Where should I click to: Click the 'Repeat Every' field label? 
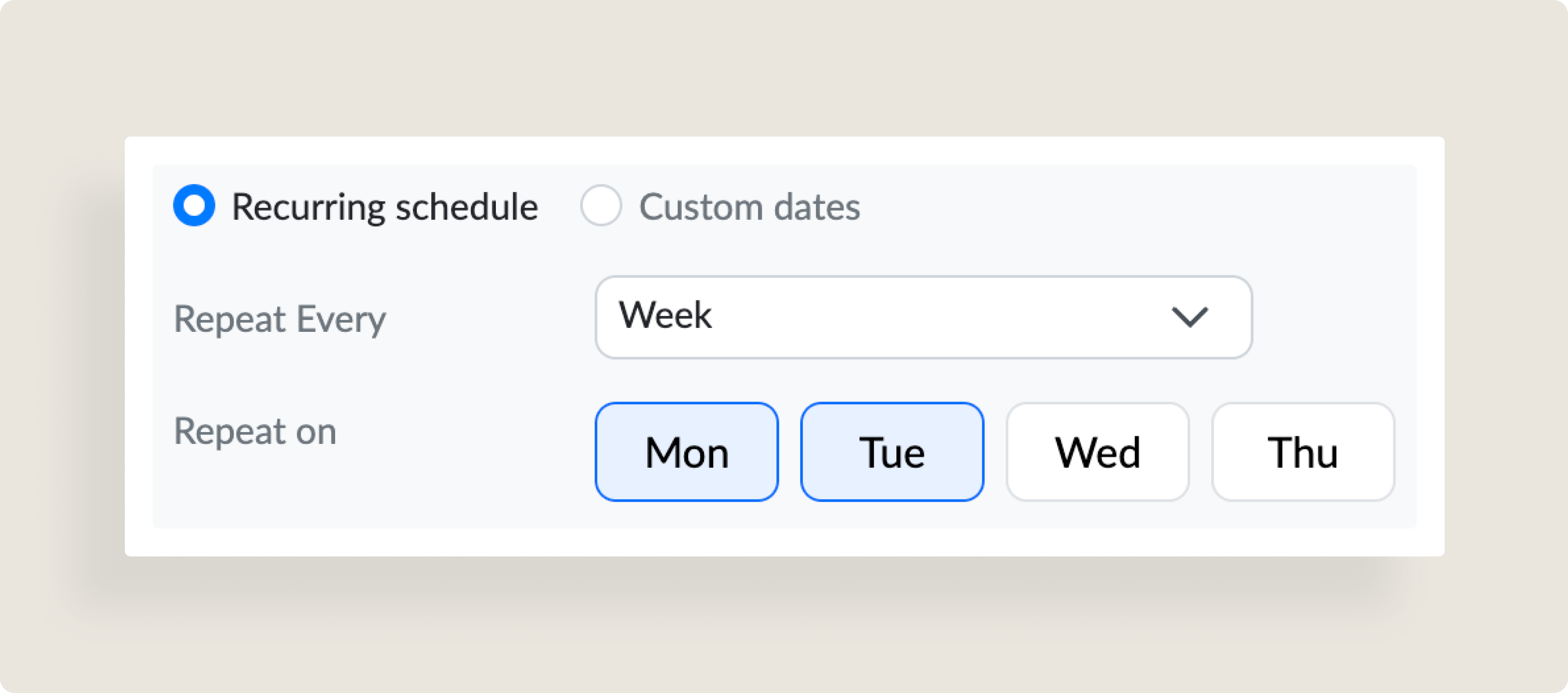[279, 319]
